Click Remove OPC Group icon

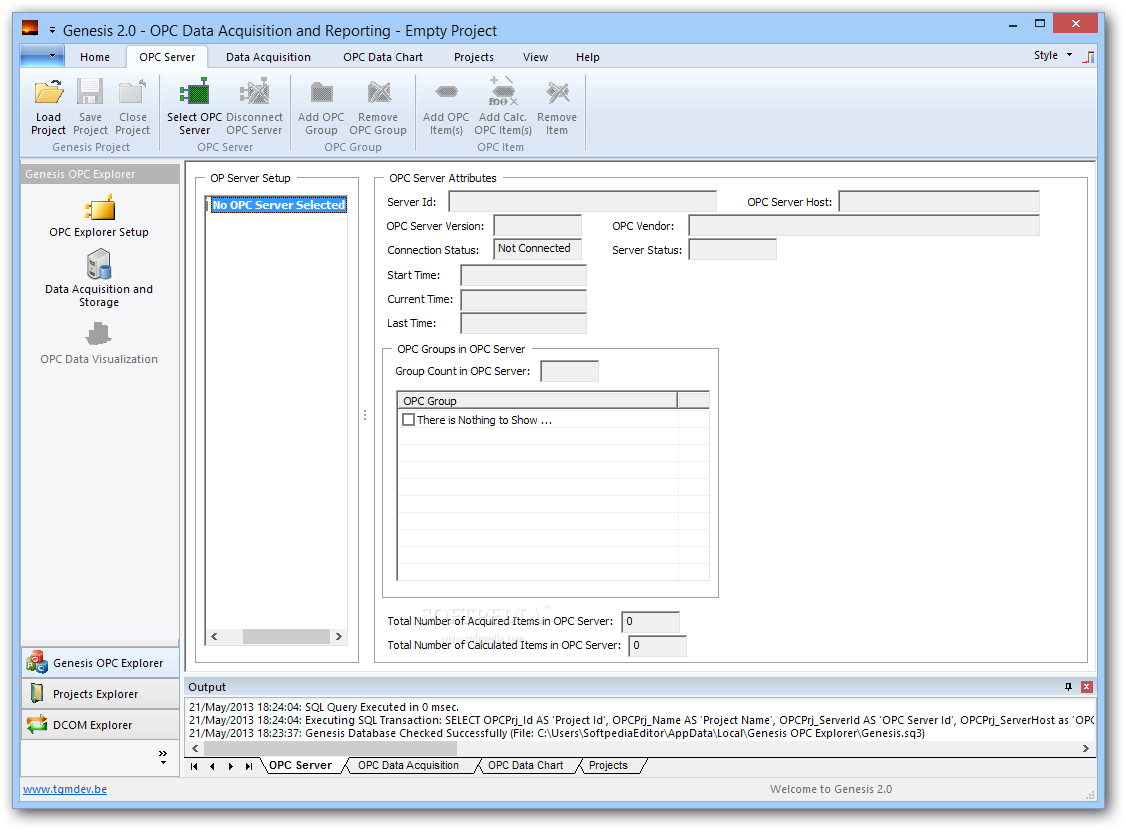click(x=378, y=92)
